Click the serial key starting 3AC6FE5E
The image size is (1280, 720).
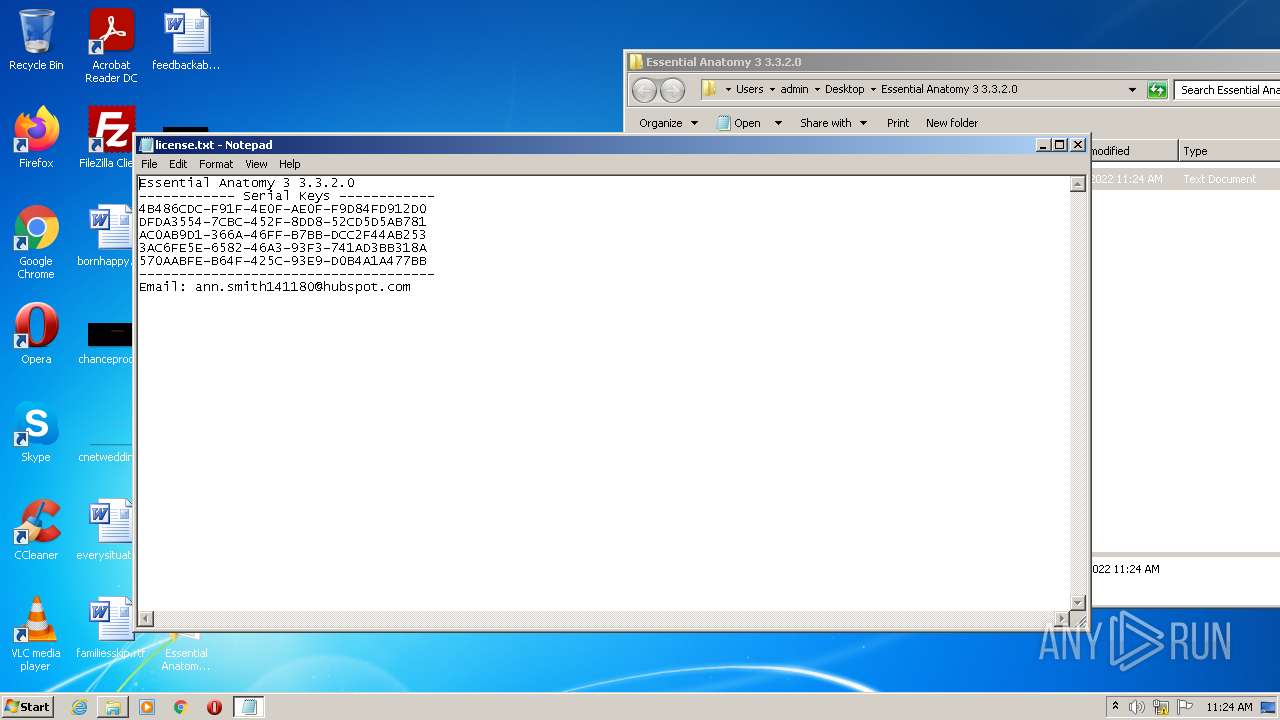[x=283, y=248]
